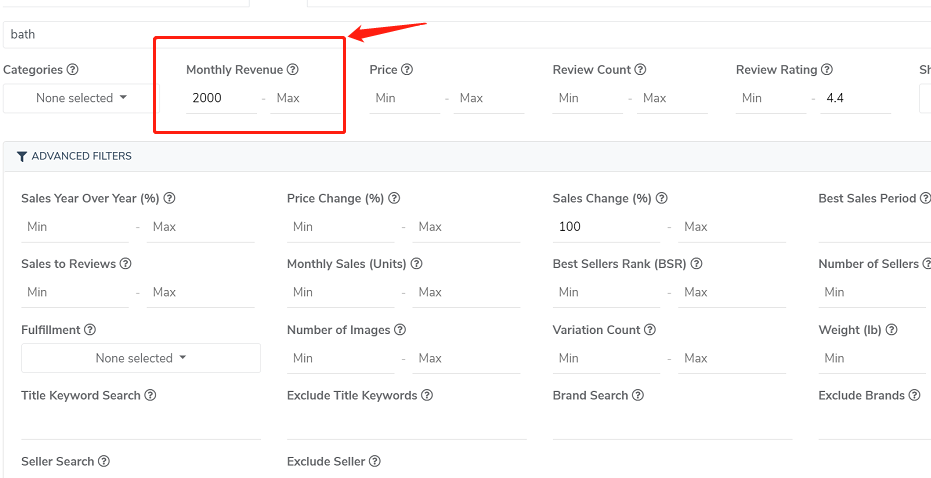Open the Fulfillment None selected dropdown
The width and height of the screenshot is (931, 478).
(x=141, y=358)
